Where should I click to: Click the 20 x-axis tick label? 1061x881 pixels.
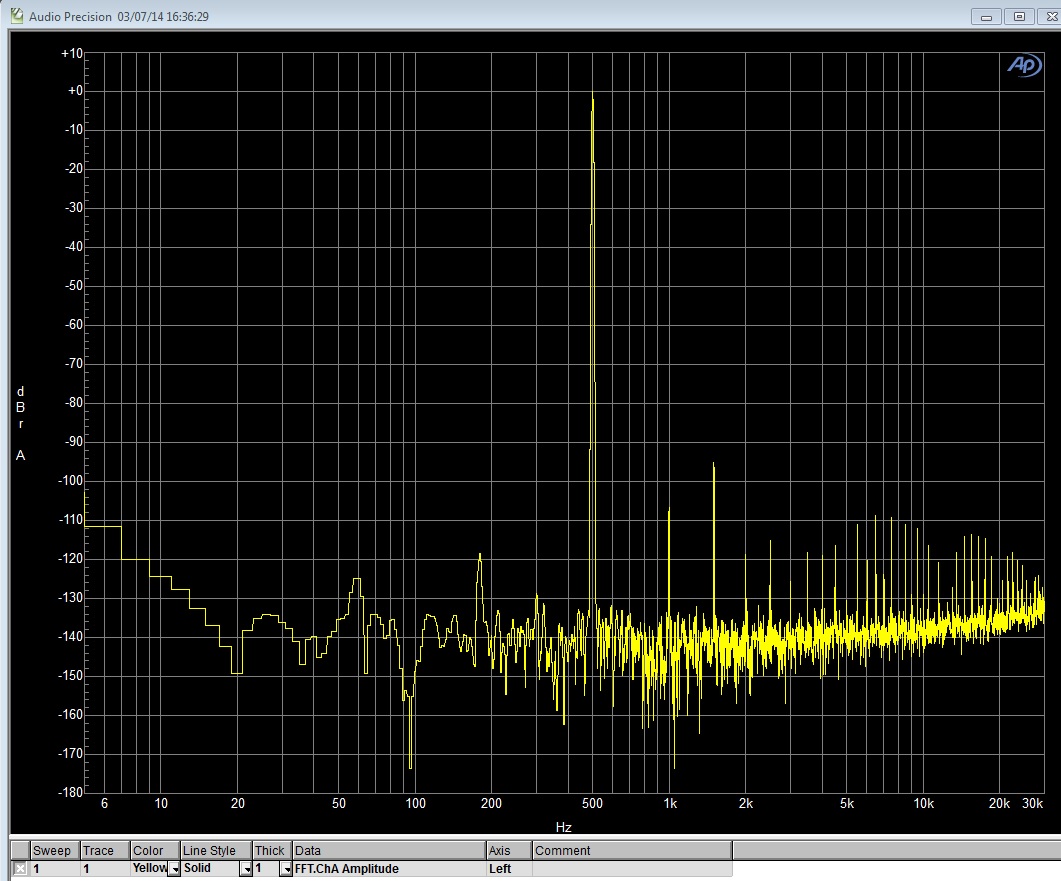238,803
